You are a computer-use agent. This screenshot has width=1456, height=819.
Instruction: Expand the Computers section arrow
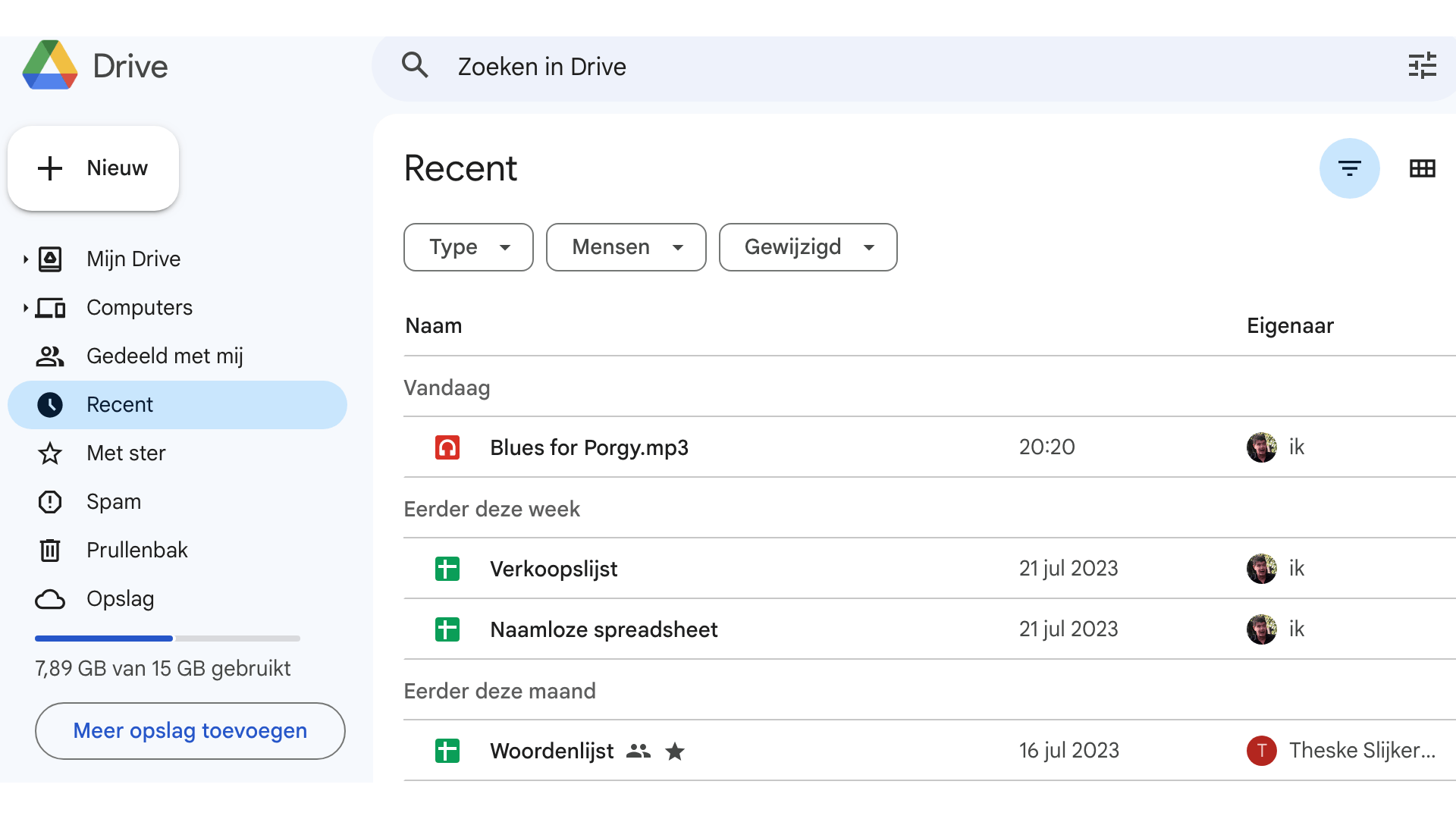(24, 307)
